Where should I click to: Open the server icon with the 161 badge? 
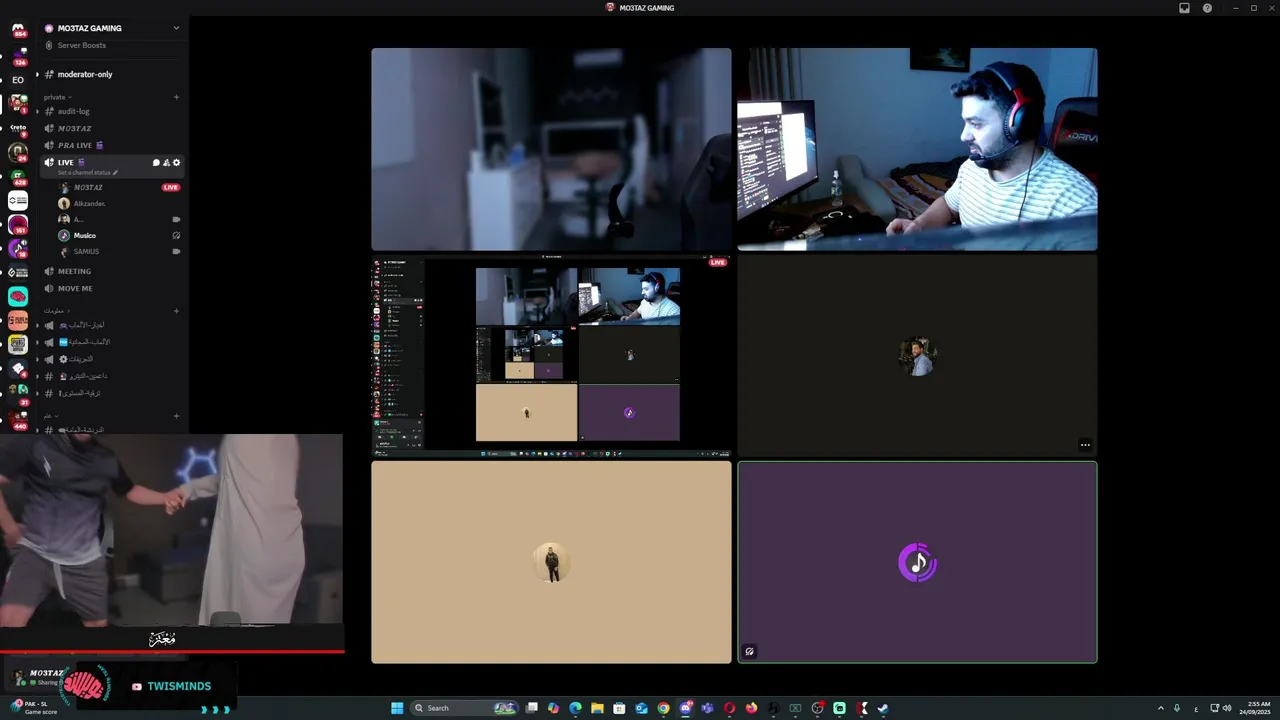[x=18, y=224]
